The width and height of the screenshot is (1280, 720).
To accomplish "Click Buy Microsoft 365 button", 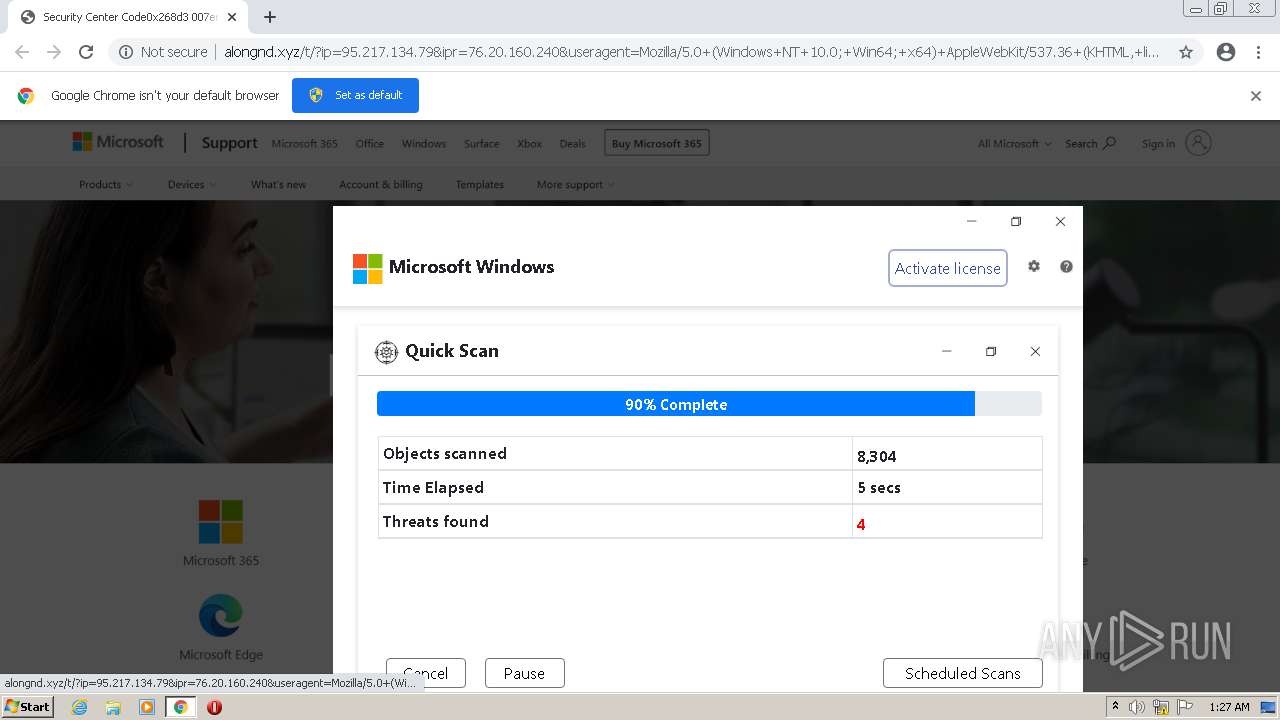I will tap(656, 143).
